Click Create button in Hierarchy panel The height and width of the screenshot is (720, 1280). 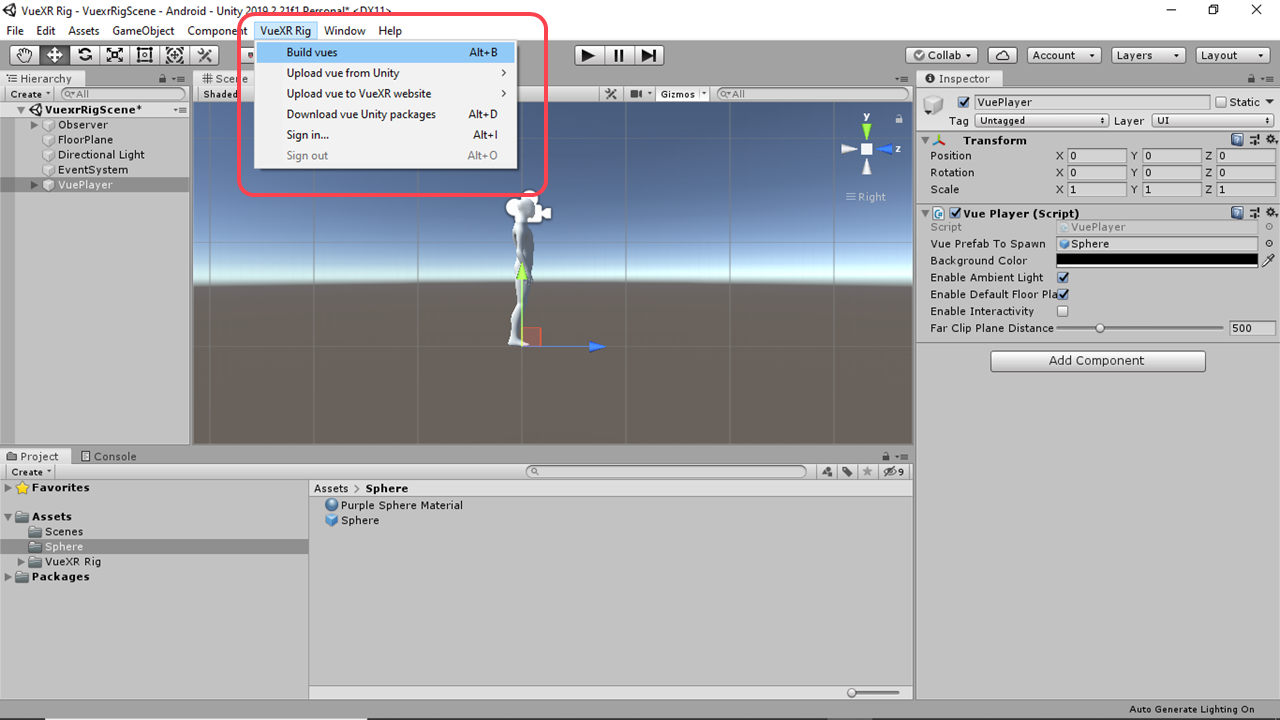pyautogui.click(x=30, y=94)
